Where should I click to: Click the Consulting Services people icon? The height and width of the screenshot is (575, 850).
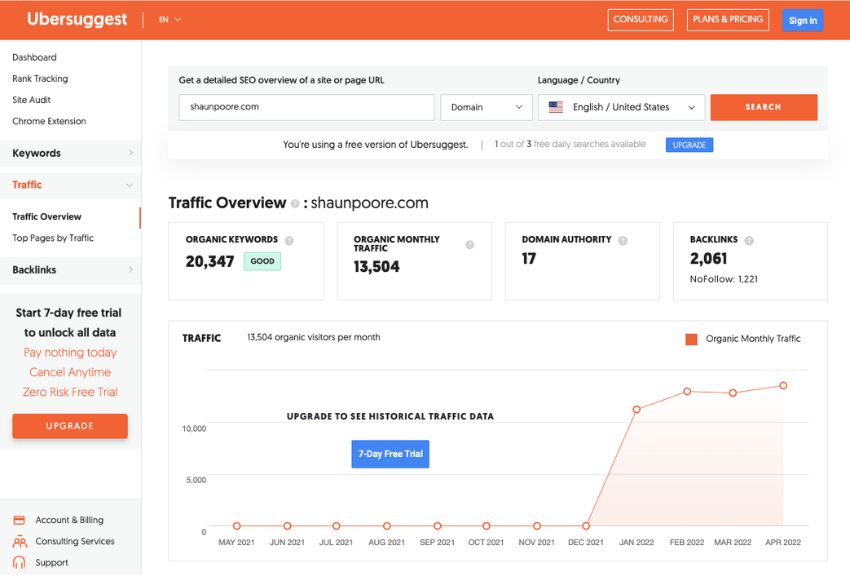19,541
